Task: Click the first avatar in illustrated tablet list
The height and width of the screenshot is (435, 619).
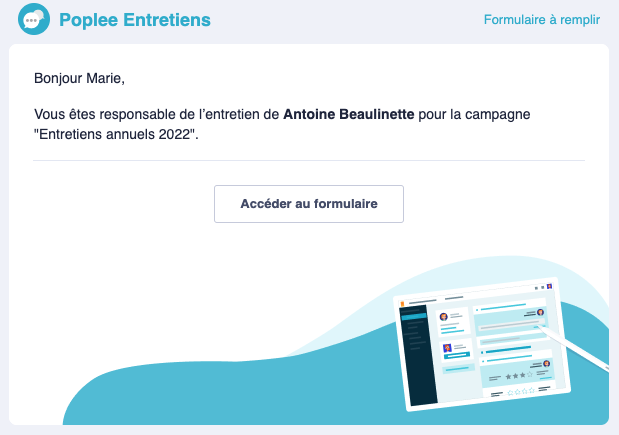Action: point(444,317)
